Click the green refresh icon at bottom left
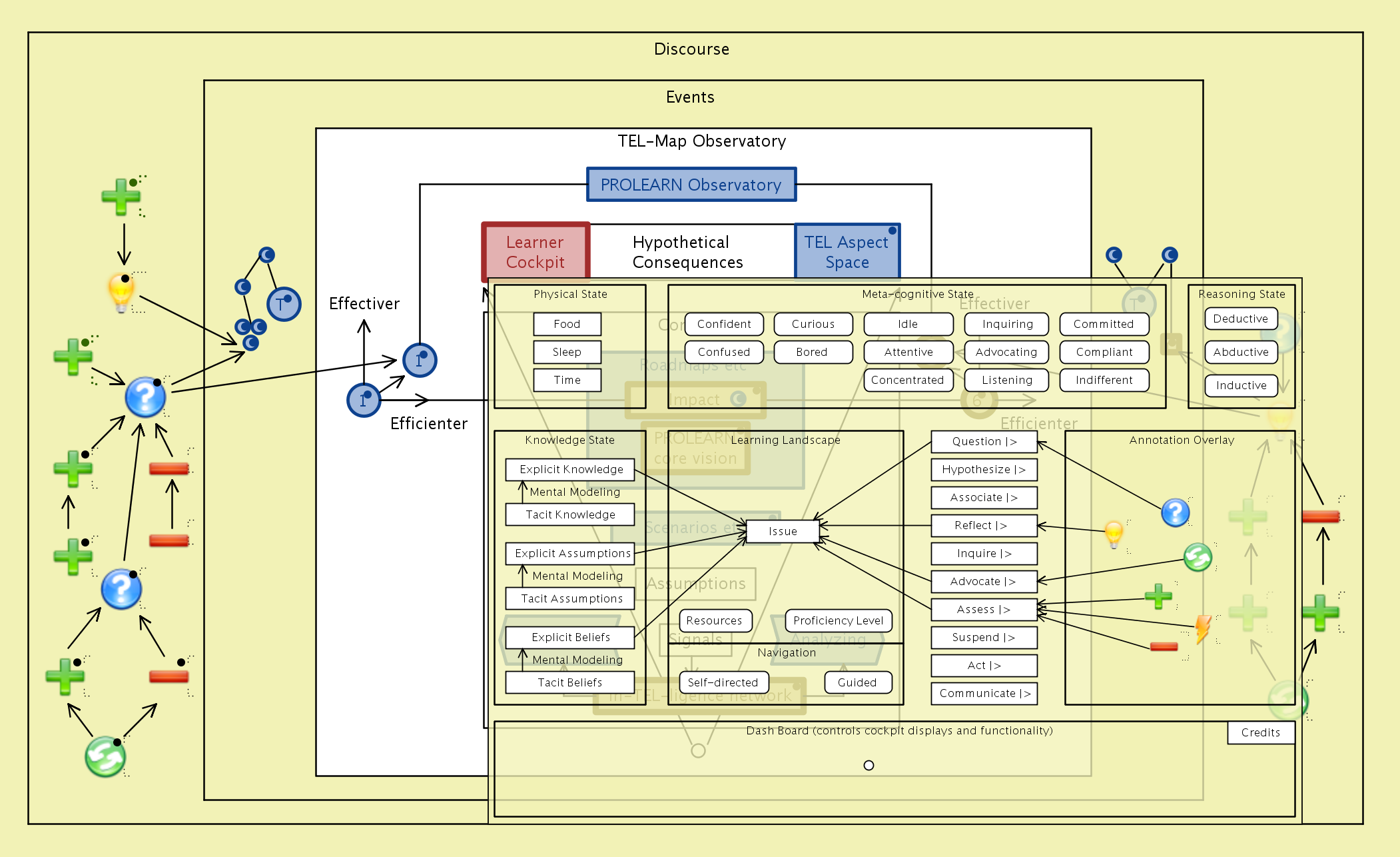This screenshot has width=1400, height=857. (x=105, y=757)
